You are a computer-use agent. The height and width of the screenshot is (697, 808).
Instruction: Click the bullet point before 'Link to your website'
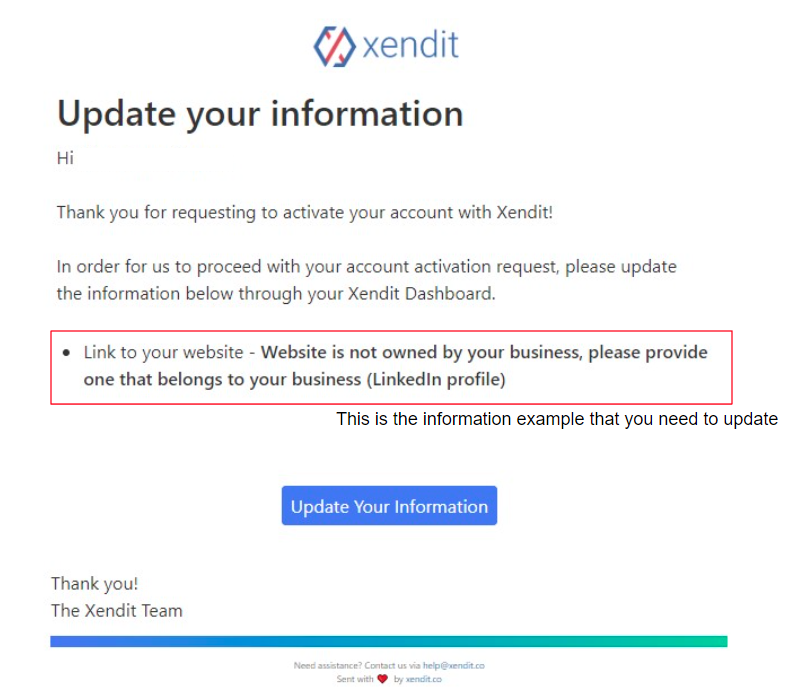point(66,354)
